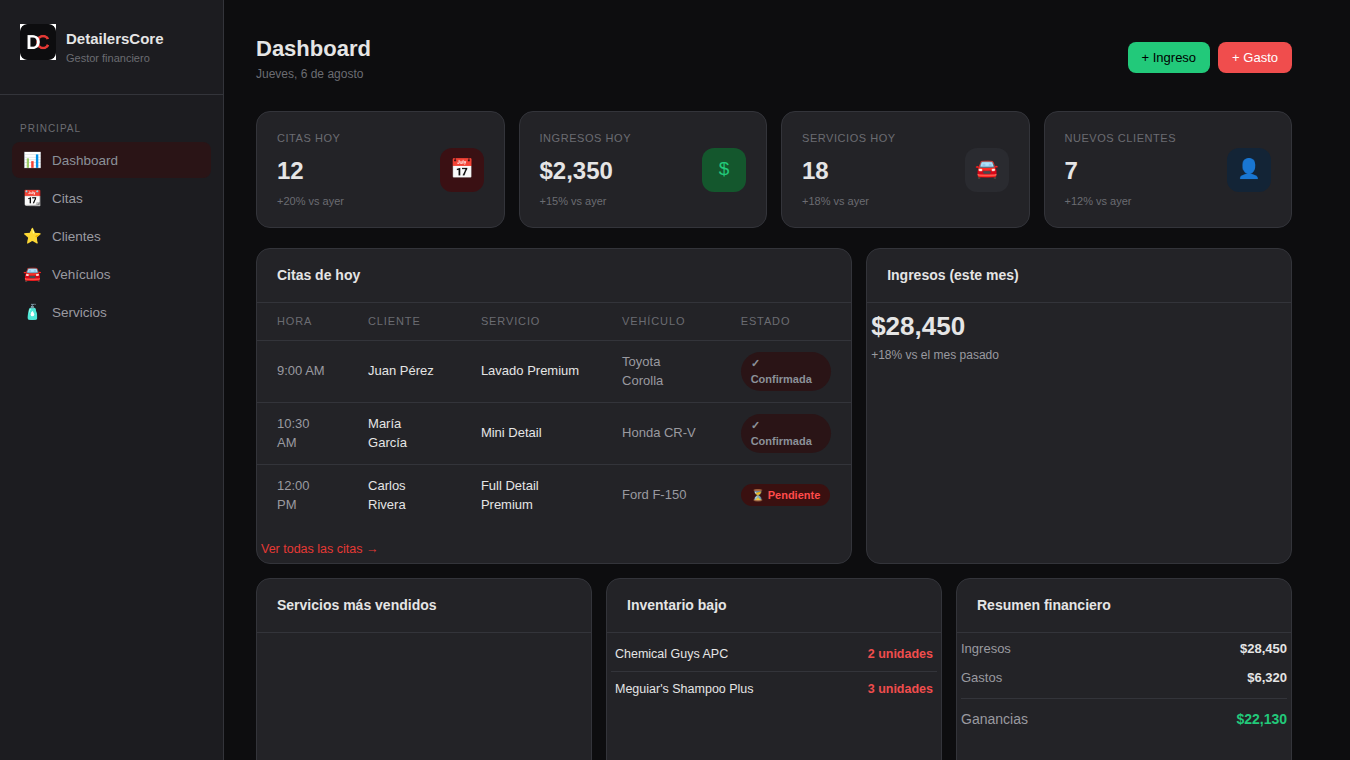Viewport: 1350px width, 760px height.
Task: Click the + Gasto button
Action: click(1255, 57)
